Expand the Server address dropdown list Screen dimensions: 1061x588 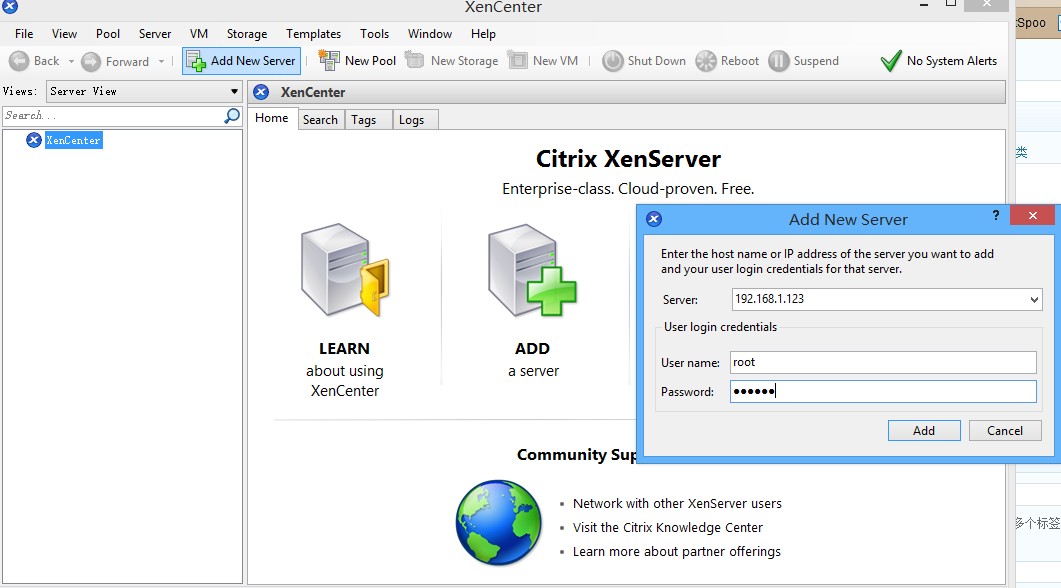coord(1034,299)
